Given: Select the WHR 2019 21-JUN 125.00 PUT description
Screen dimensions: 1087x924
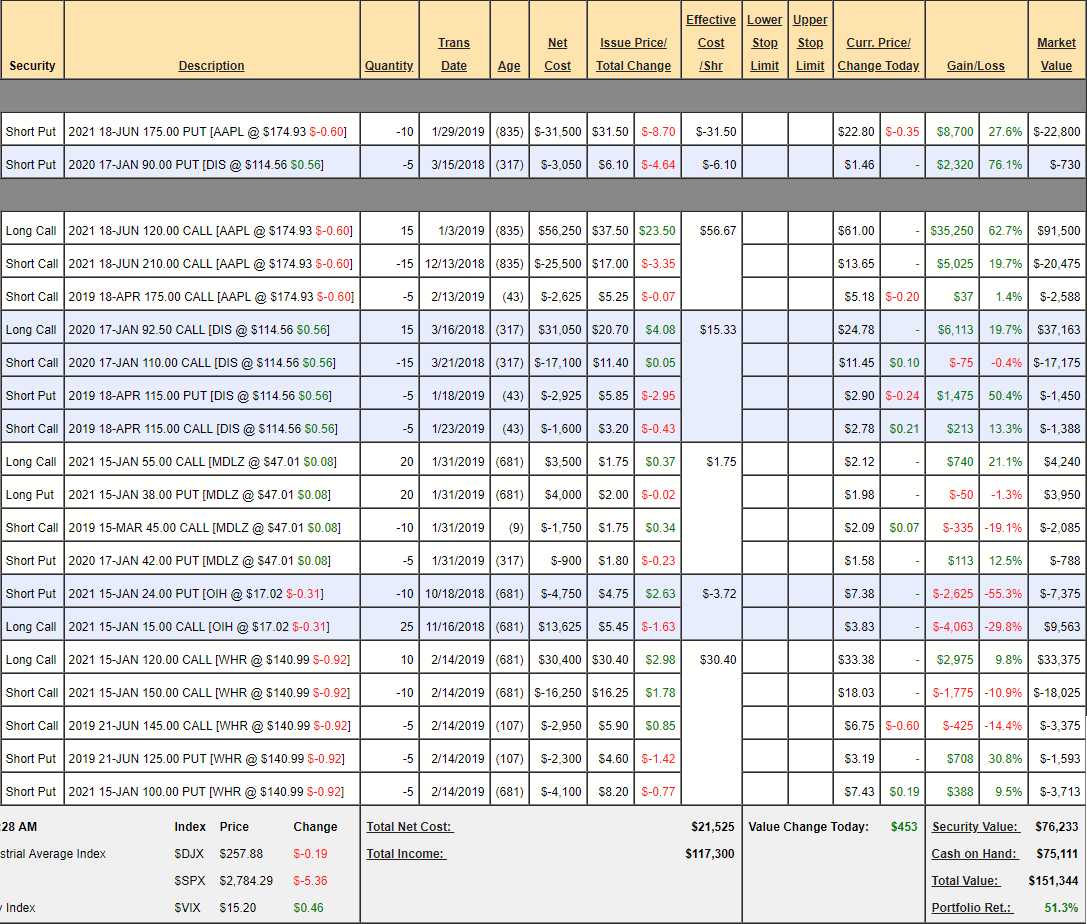Looking at the screenshot, I should coord(205,759).
